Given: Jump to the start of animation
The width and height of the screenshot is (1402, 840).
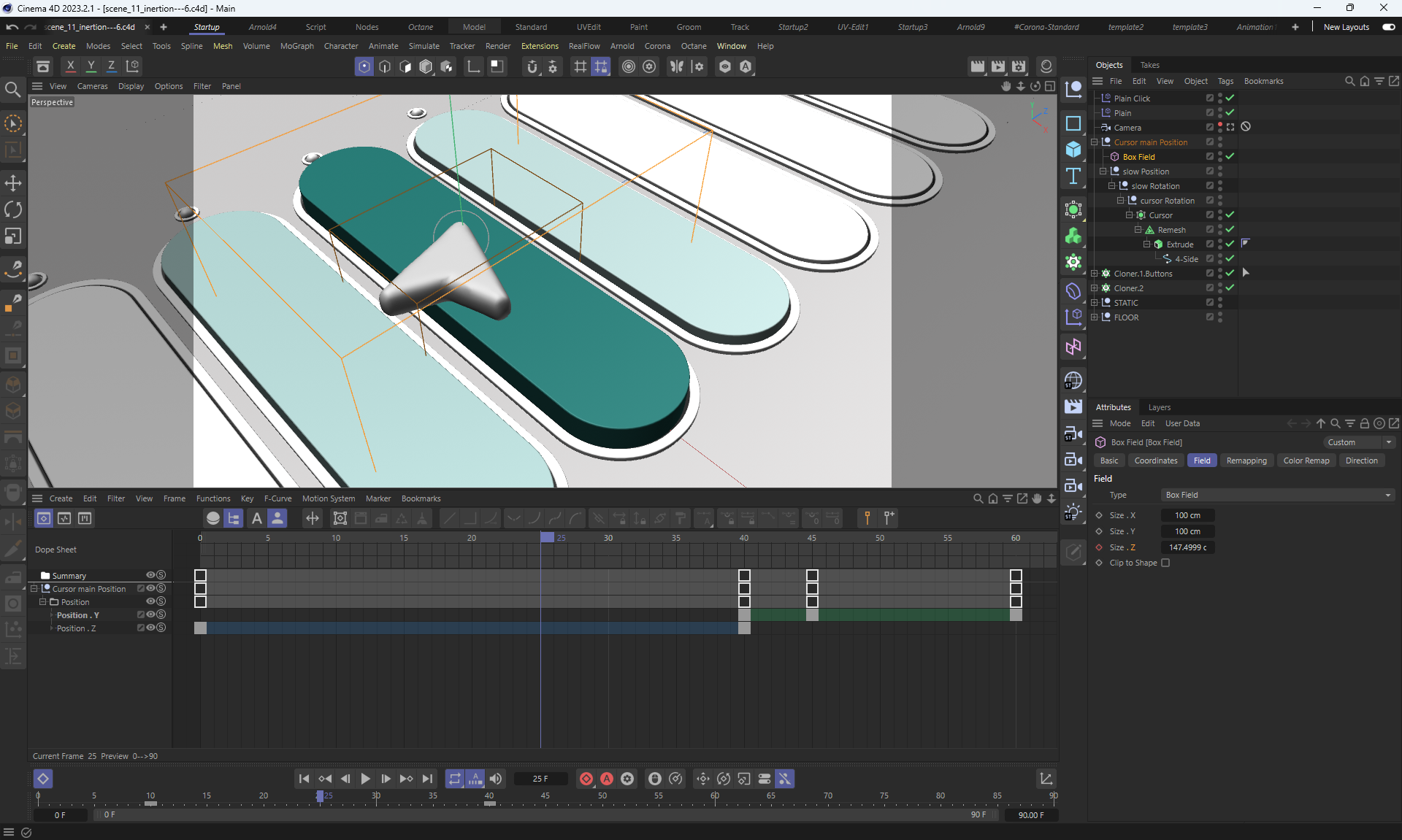Looking at the screenshot, I should pos(304,779).
